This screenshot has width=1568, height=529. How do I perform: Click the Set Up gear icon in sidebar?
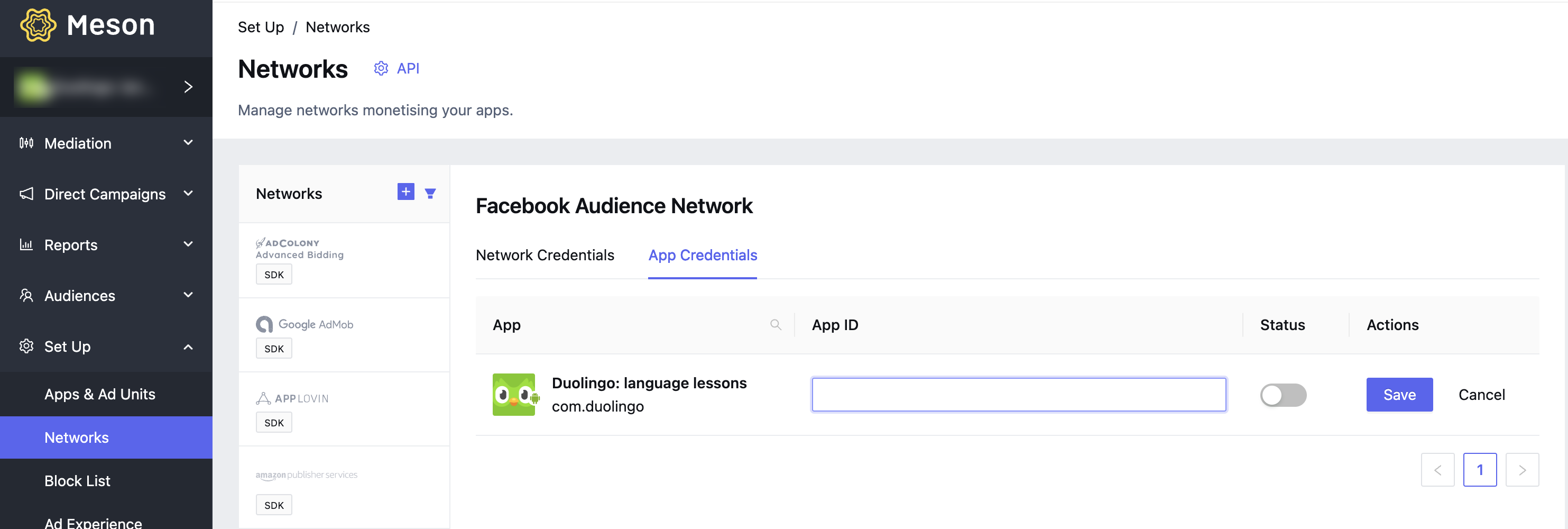(x=26, y=346)
